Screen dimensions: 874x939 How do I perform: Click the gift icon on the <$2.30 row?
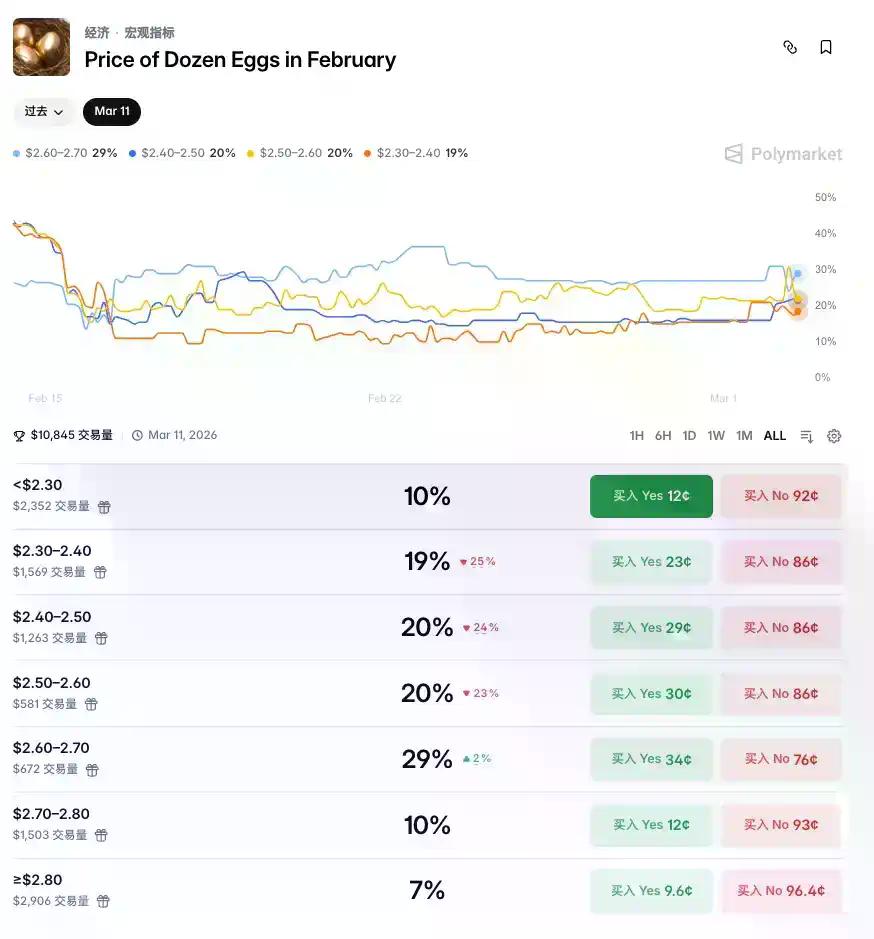(x=104, y=507)
